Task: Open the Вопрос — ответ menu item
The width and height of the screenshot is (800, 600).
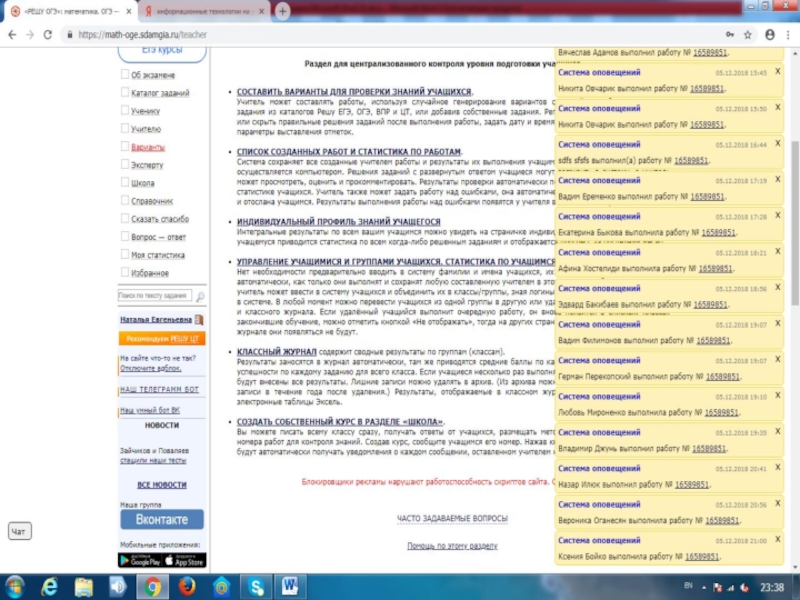Action: point(158,237)
